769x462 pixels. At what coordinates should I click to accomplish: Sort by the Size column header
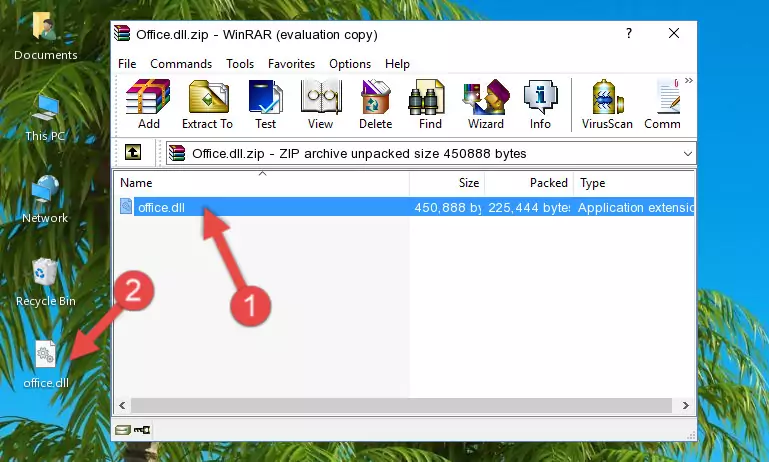click(447, 183)
